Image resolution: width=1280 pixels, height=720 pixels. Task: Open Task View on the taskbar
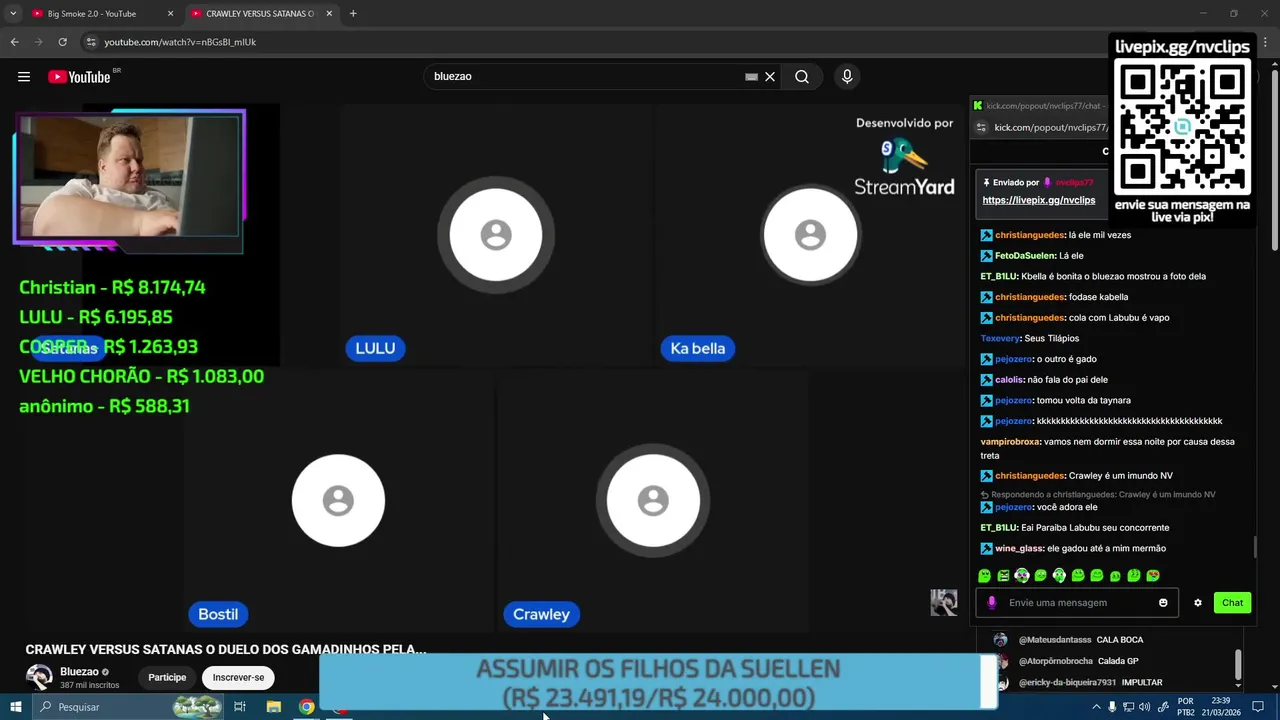(240, 707)
